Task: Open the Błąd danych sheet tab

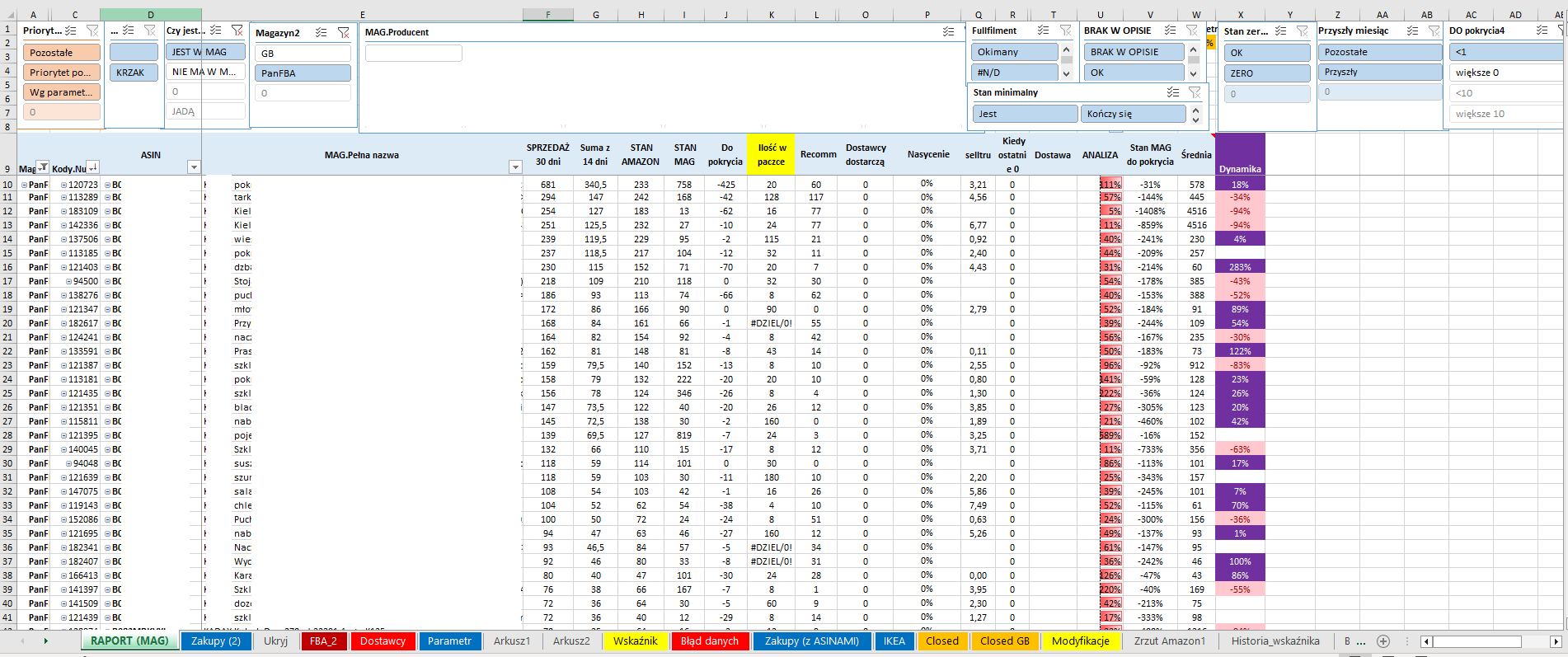Action: click(709, 641)
